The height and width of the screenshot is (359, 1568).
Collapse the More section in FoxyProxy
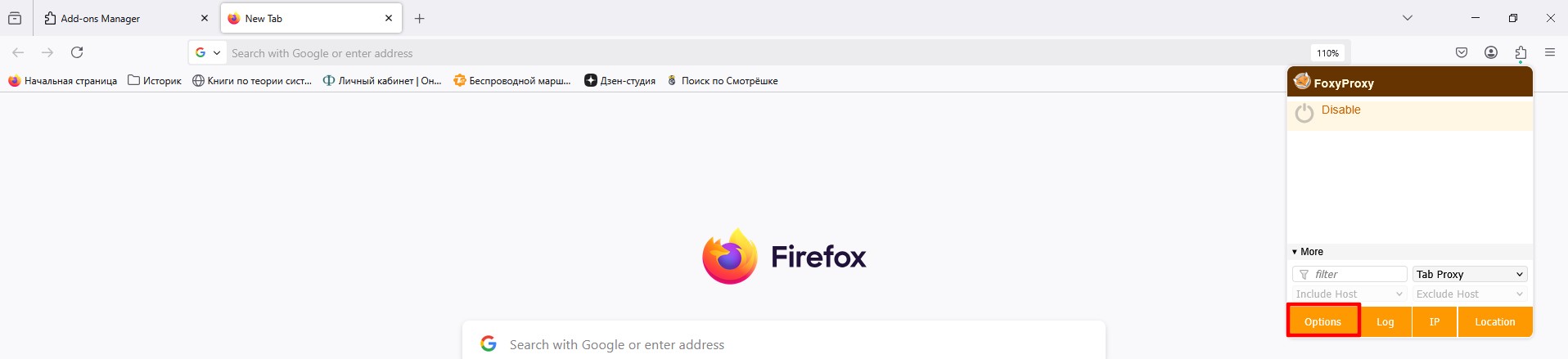1307,252
